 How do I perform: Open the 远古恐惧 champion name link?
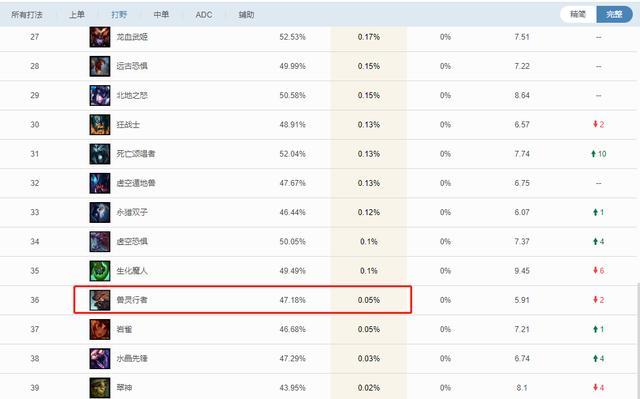point(132,66)
